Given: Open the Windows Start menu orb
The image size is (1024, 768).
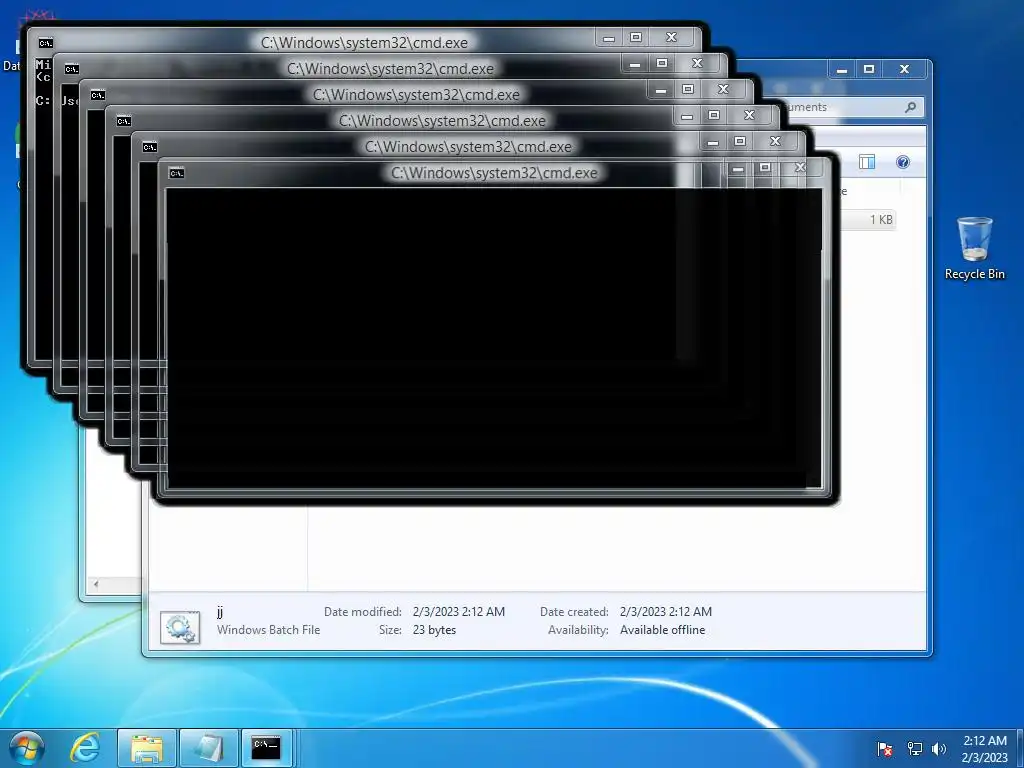Looking at the screenshot, I should (27, 748).
